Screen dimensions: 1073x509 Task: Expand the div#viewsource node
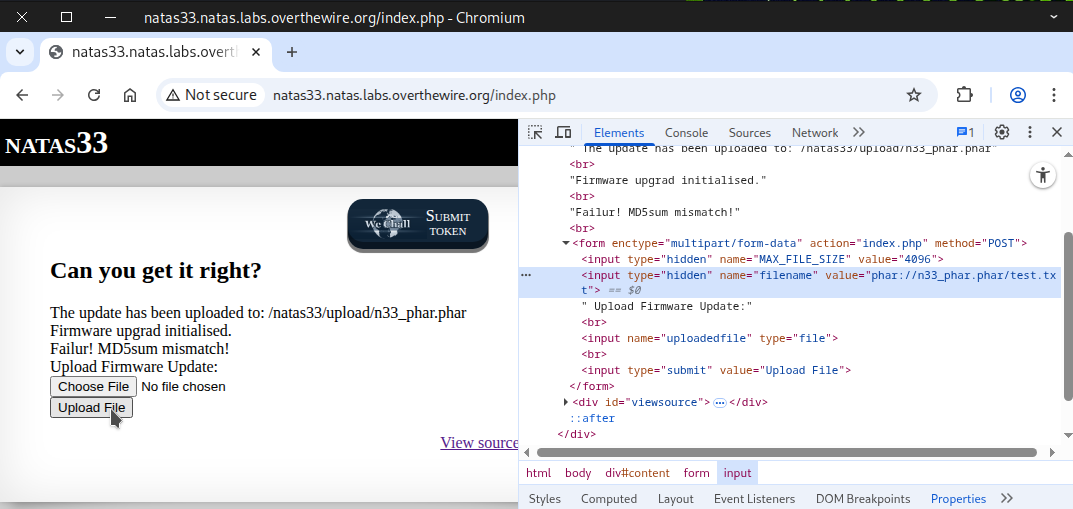566,402
